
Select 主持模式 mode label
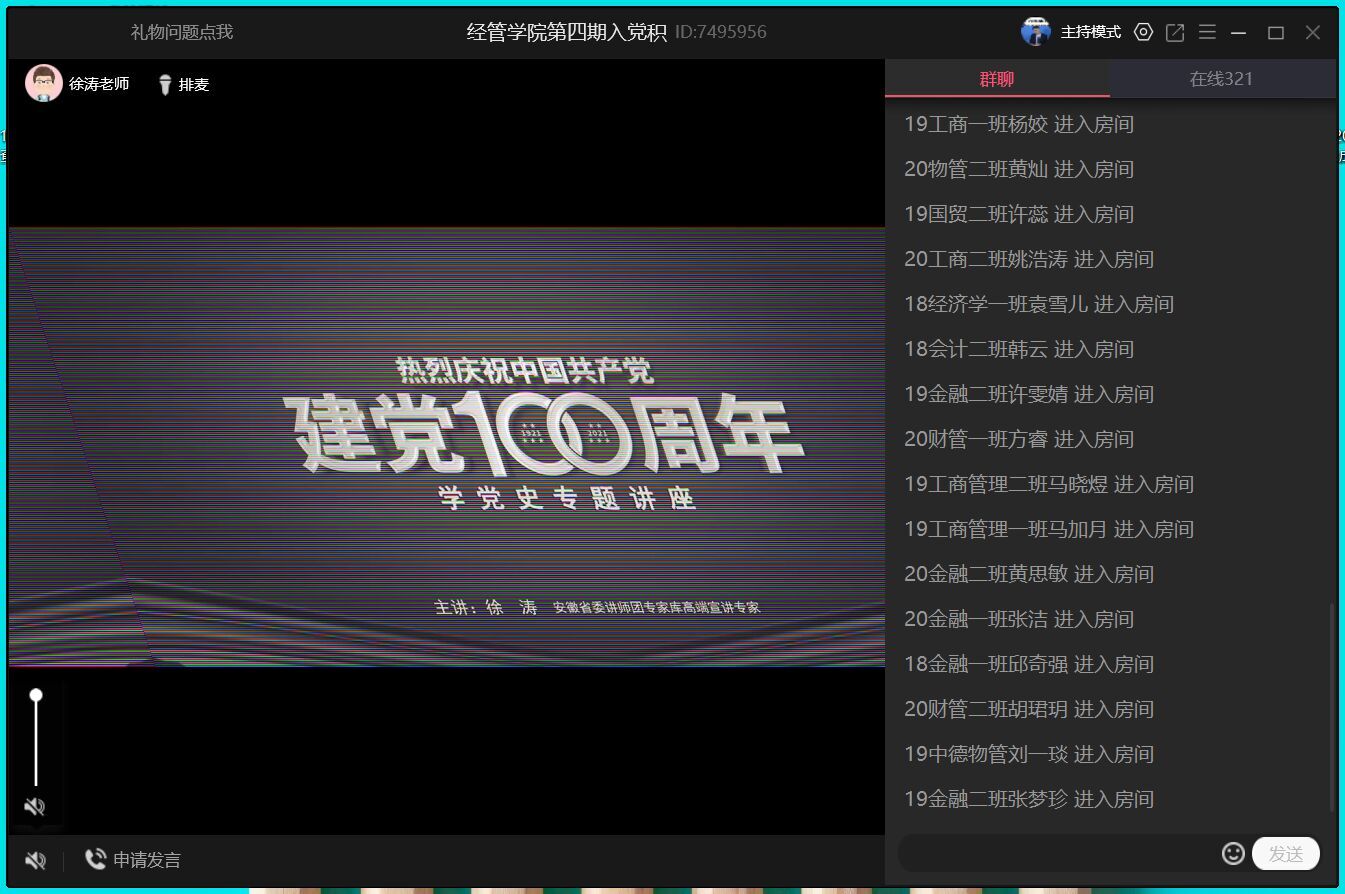click(1090, 32)
